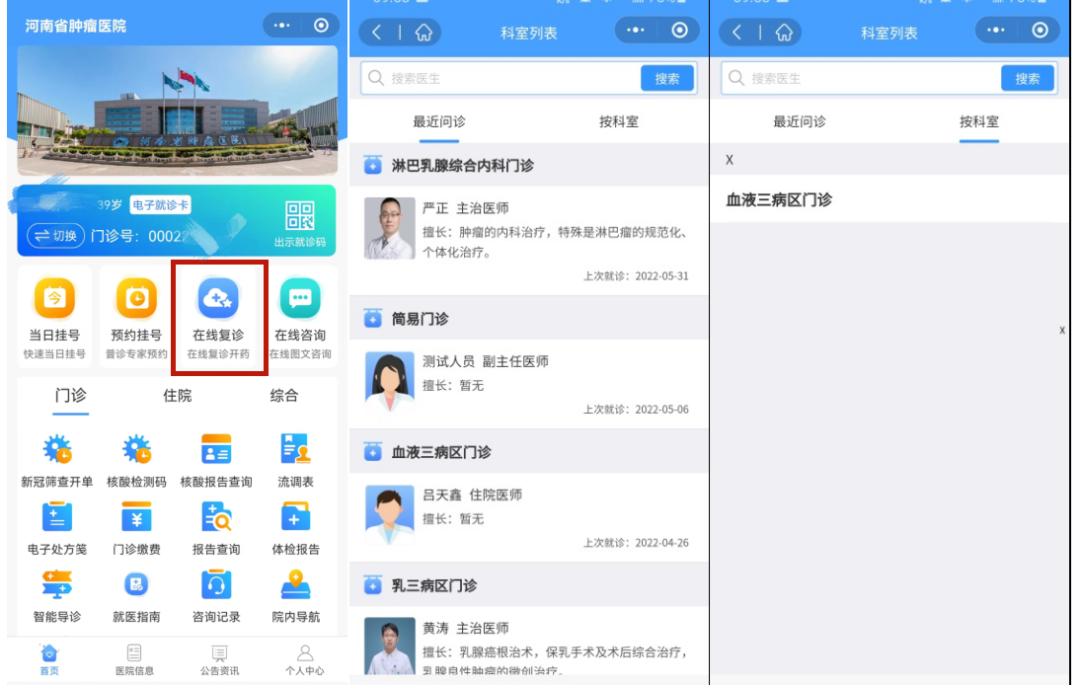Switch to 门诊 tab
Image resolution: width=1080 pixels, height=685 pixels.
point(70,396)
